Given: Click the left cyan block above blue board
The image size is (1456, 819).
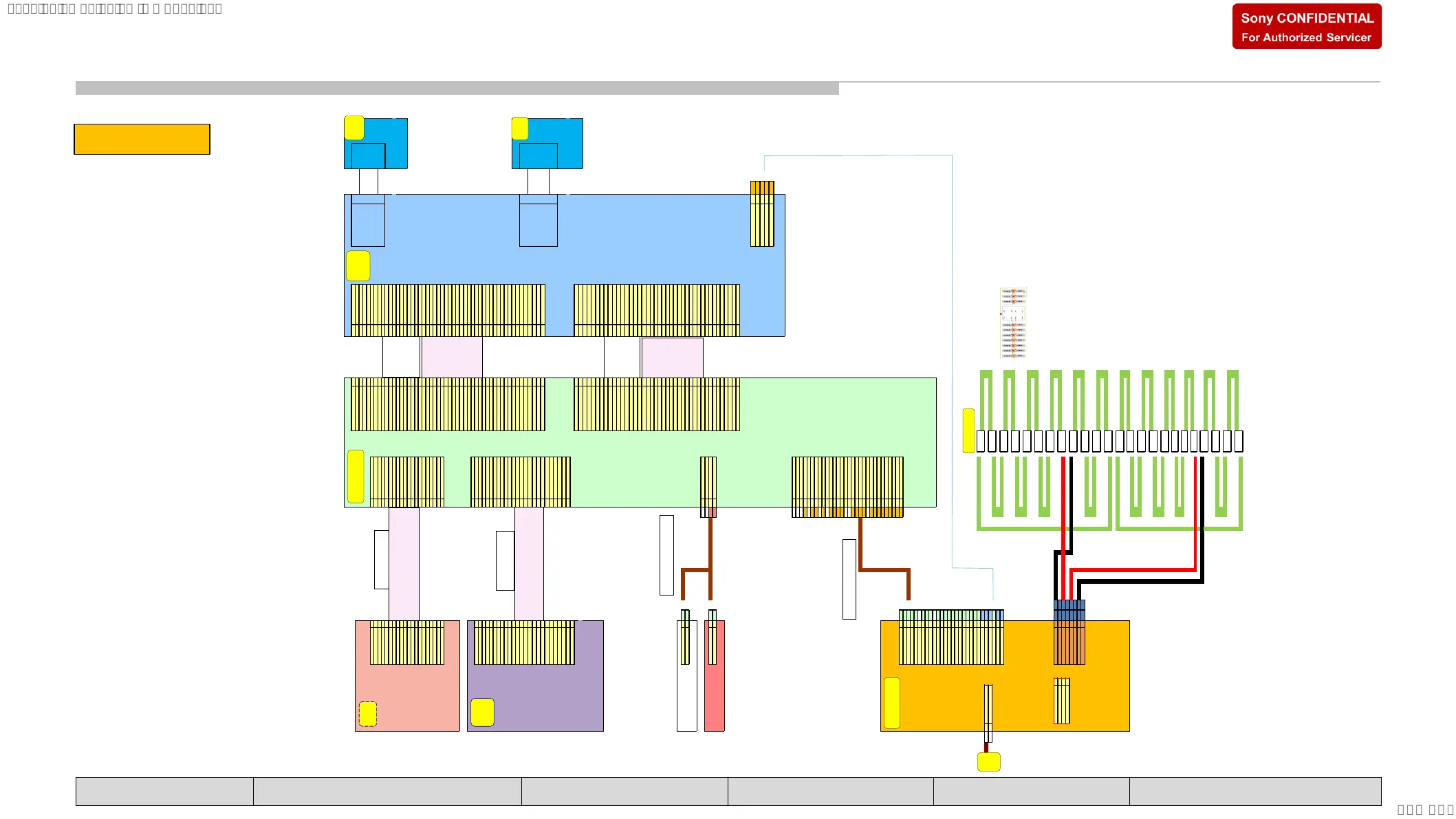Looking at the screenshot, I should [392, 134].
